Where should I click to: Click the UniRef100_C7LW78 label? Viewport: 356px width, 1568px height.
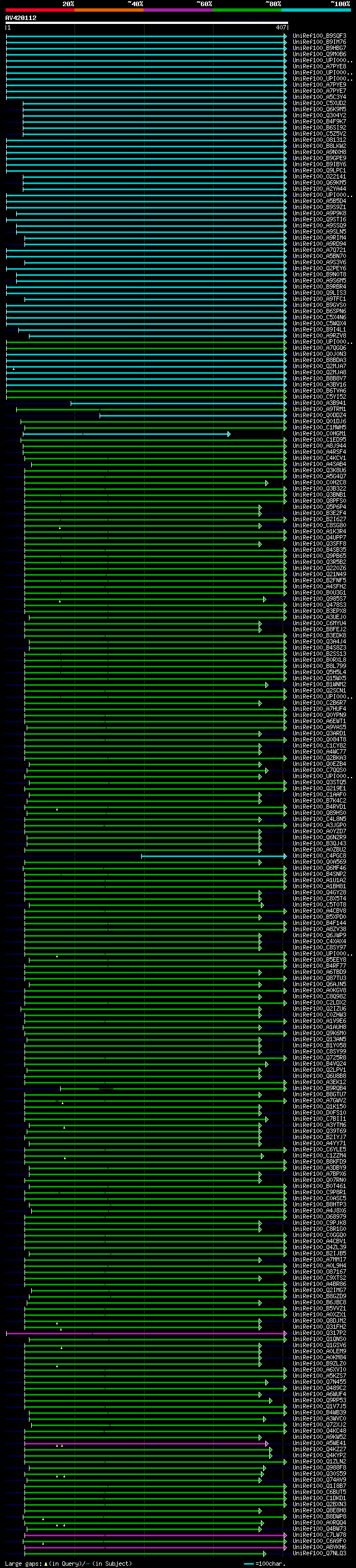(x=319, y=1535)
